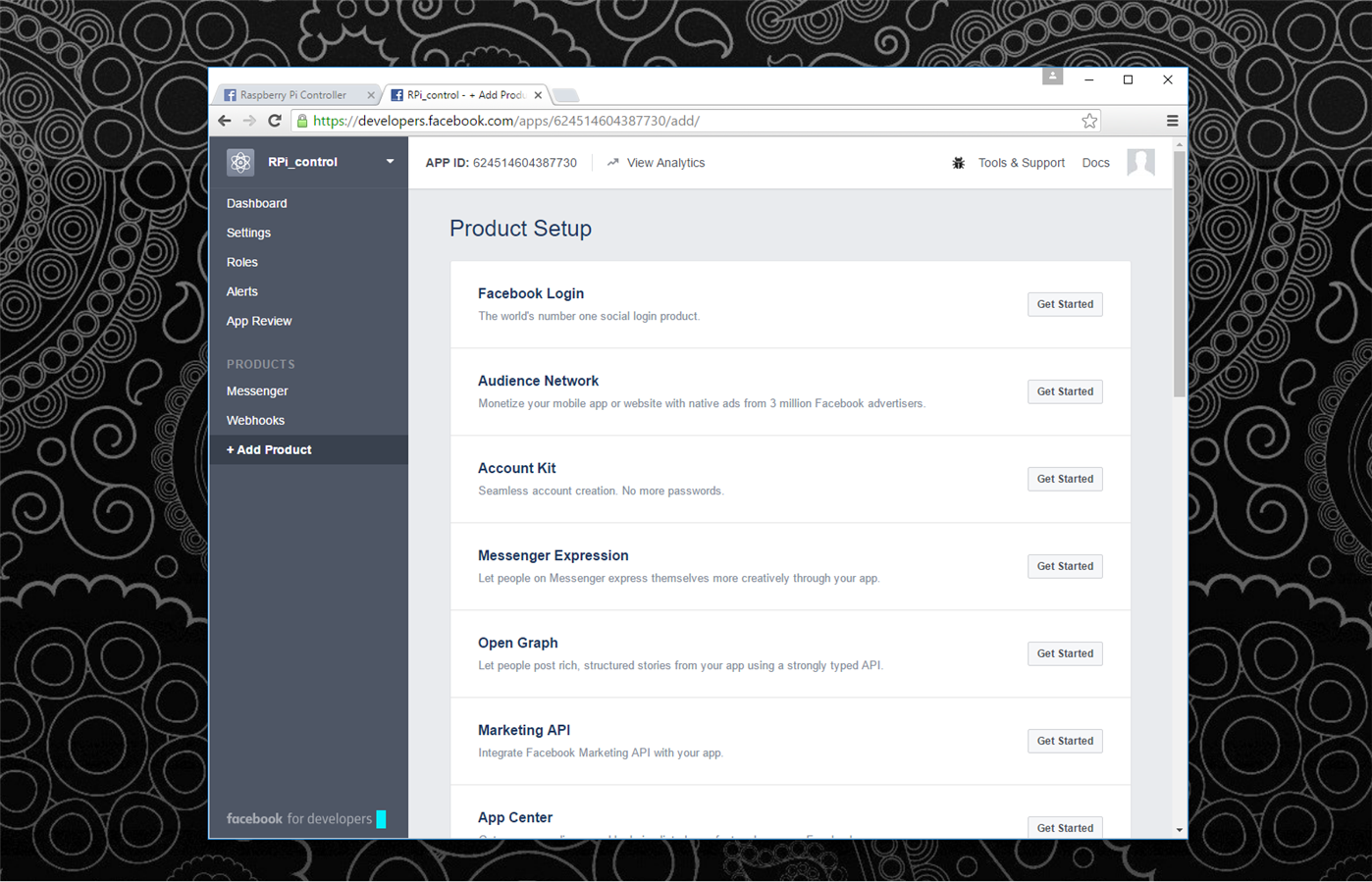Go back using the browser back arrow
Screen dimensions: 1372x882
click(225, 121)
